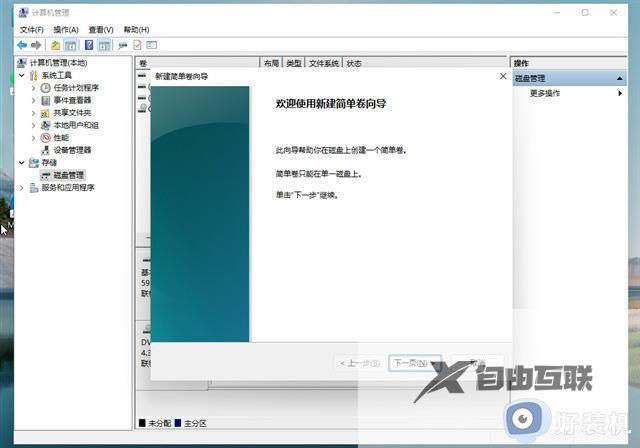The height and width of the screenshot is (448, 640).
Task: Sort by the 类型 column header
Action: point(294,63)
